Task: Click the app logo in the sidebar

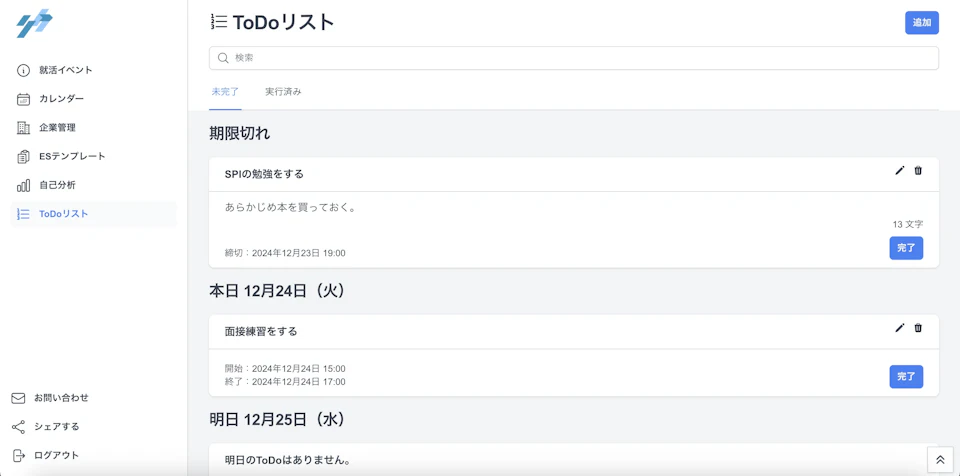Action: (34, 23)
